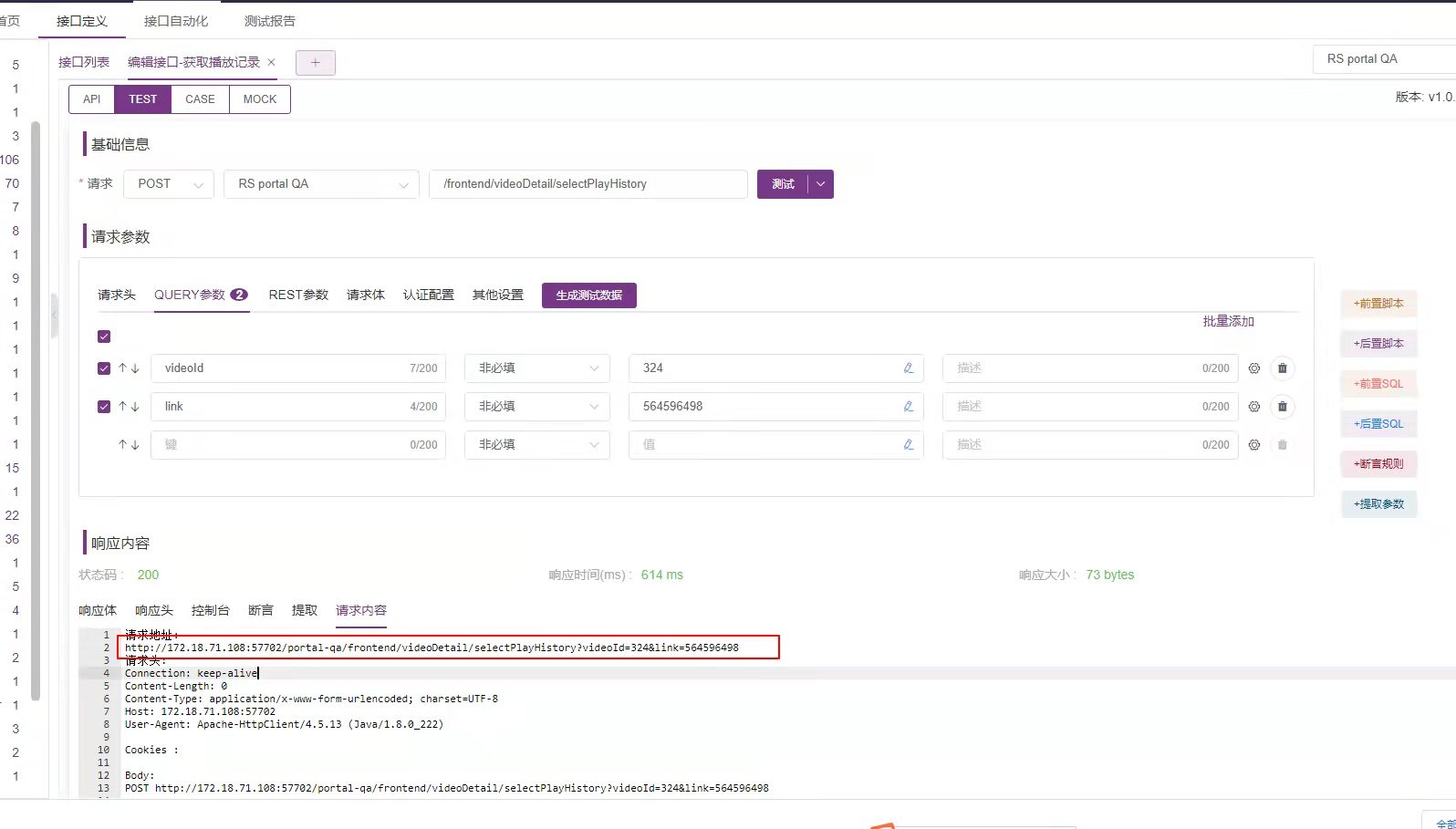
Task: Click edit pencil in 324 value field
Action: (x=909, y=368)
